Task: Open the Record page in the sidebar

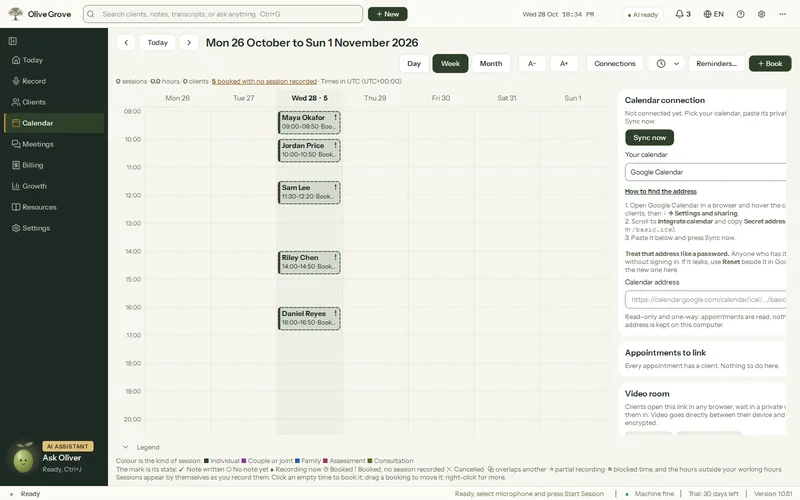Action: pyautogui.click(x=54, y=81)
